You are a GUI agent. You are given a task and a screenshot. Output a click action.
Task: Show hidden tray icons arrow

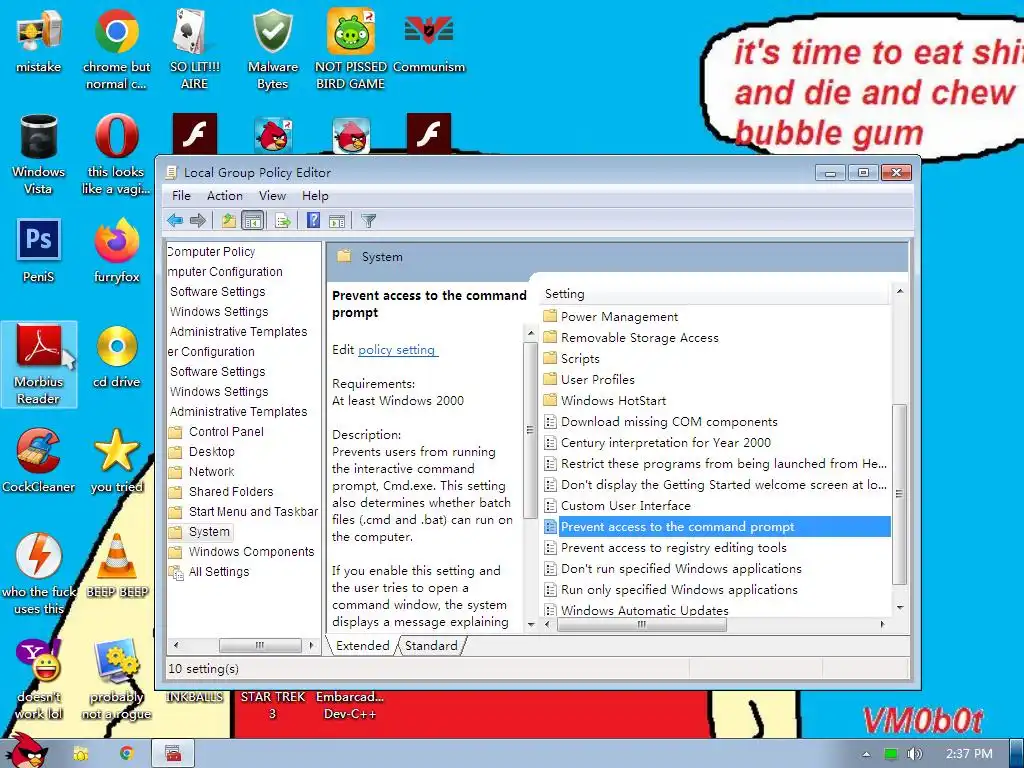coord(866,754)
